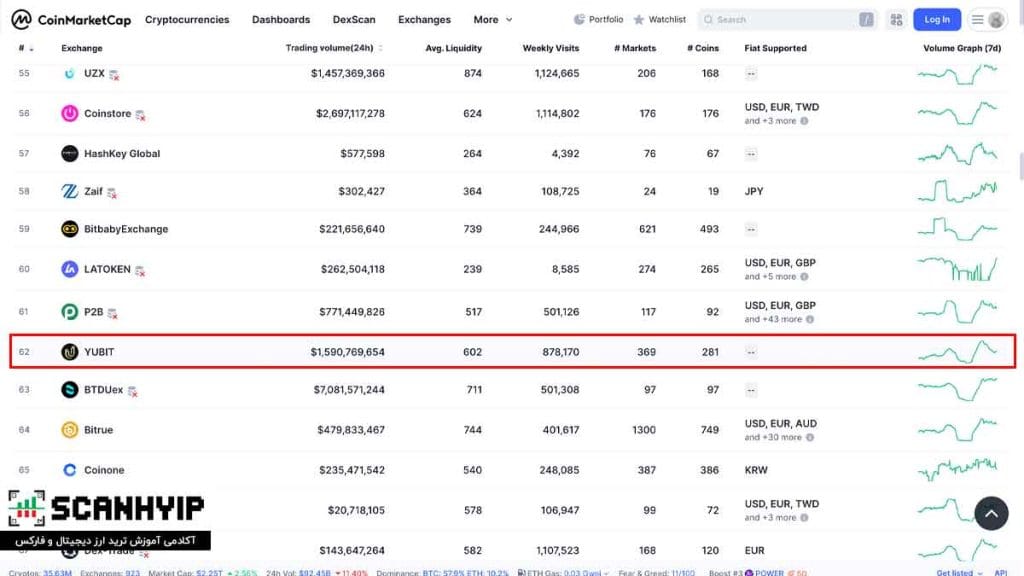Click the Log In button
Screen dimensions: 1024x576
pos(936,20)
